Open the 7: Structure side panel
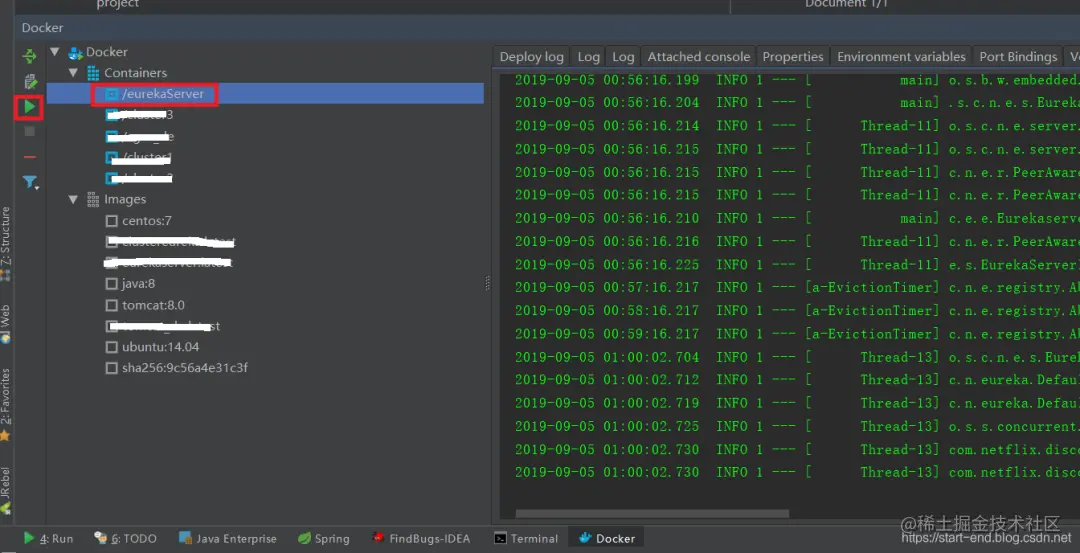 6,243
